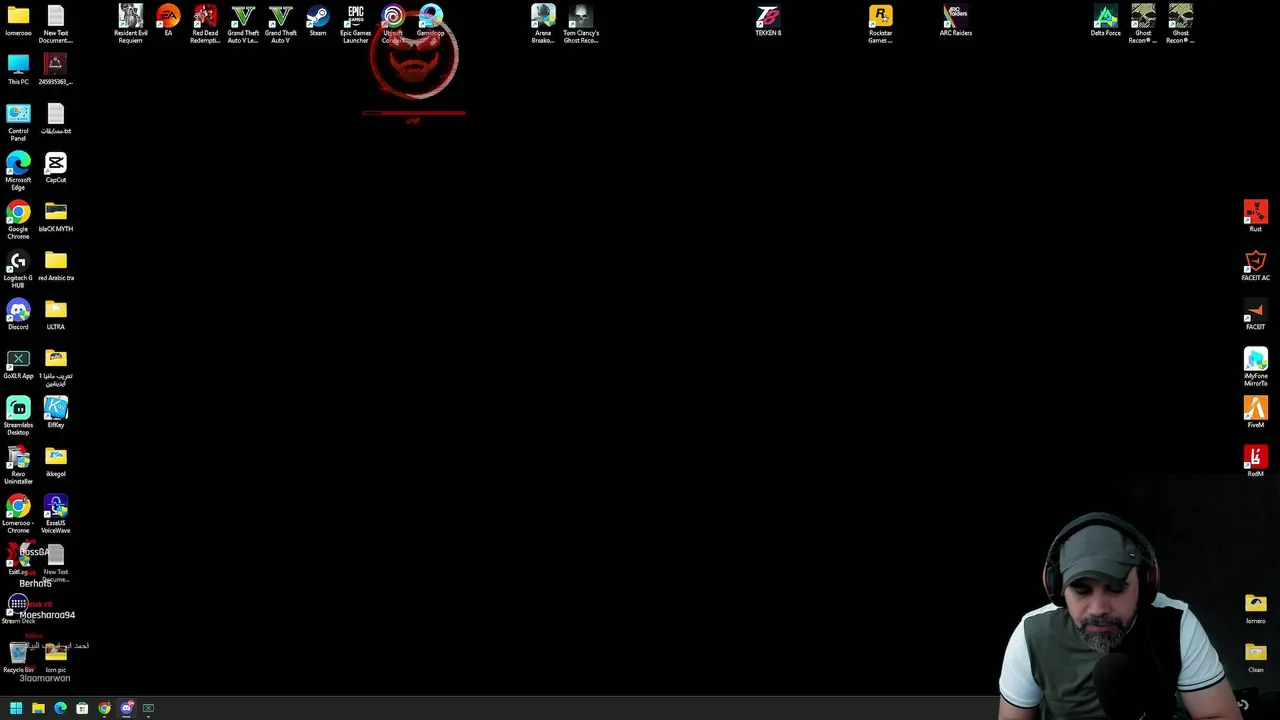Launch FiveM shortcut

click(1256, 413)
